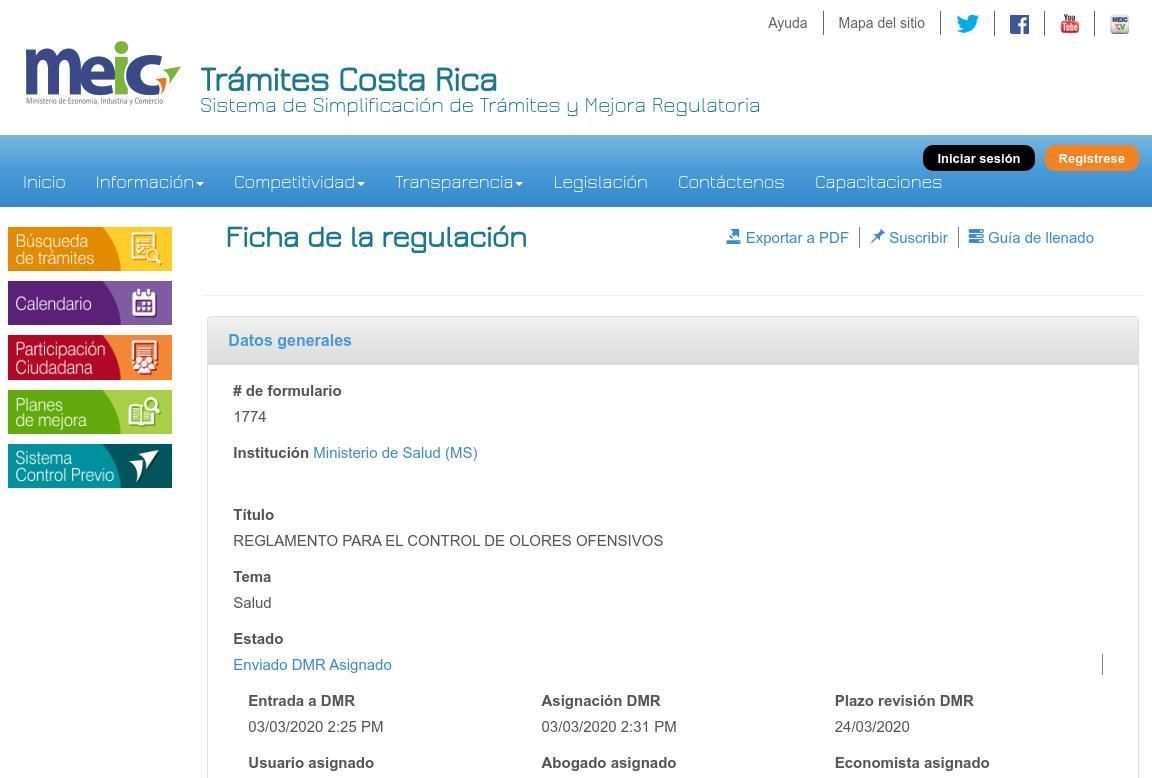Click the Exportar a PDF icon

733,237
